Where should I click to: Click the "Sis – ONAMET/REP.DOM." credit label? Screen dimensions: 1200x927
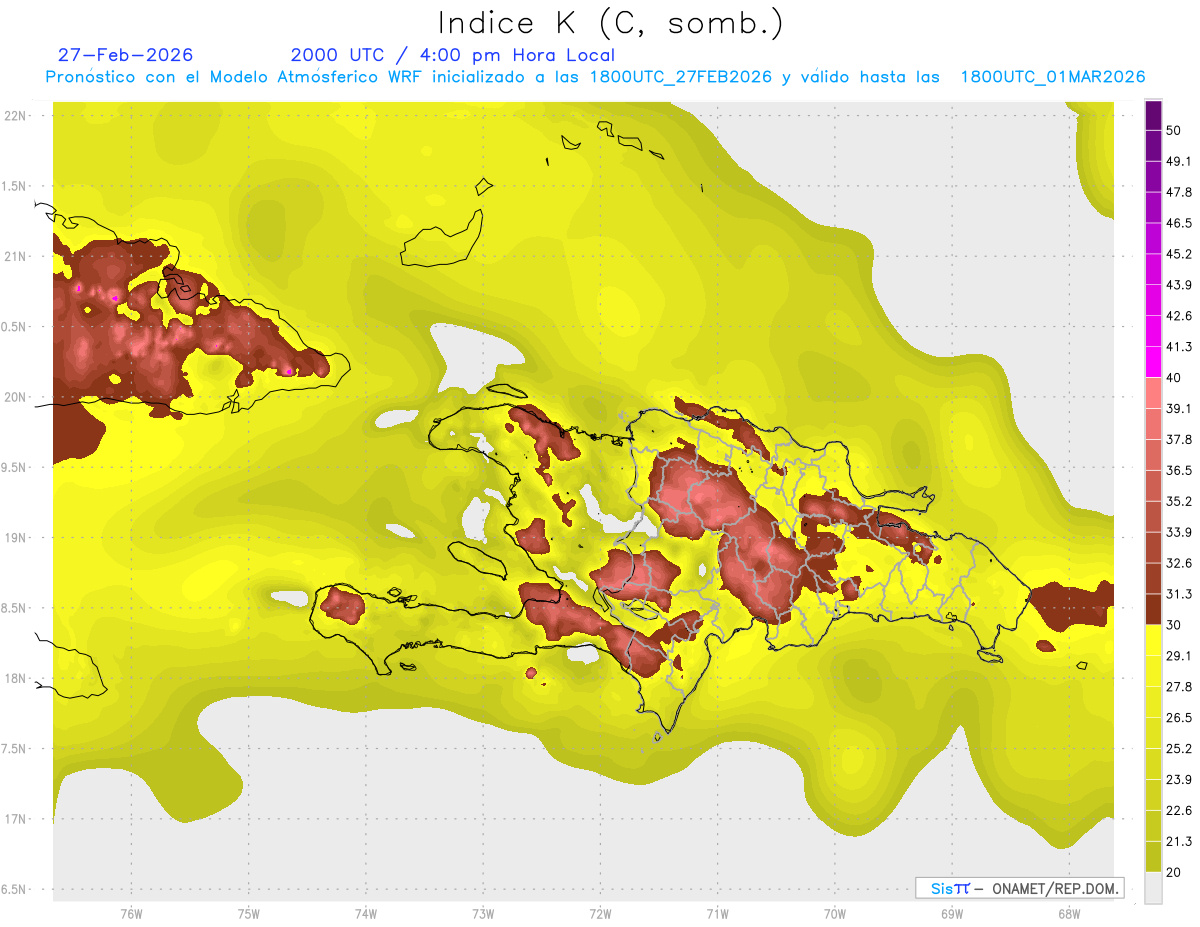point(1021,888)
